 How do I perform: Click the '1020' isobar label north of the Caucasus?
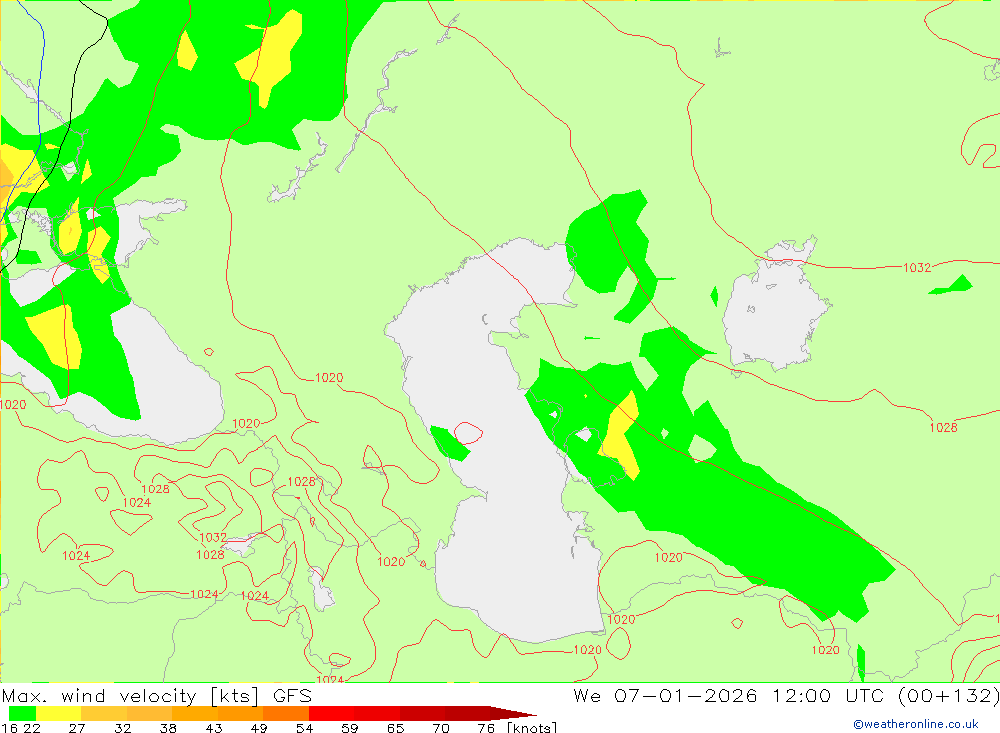point(329,378)
